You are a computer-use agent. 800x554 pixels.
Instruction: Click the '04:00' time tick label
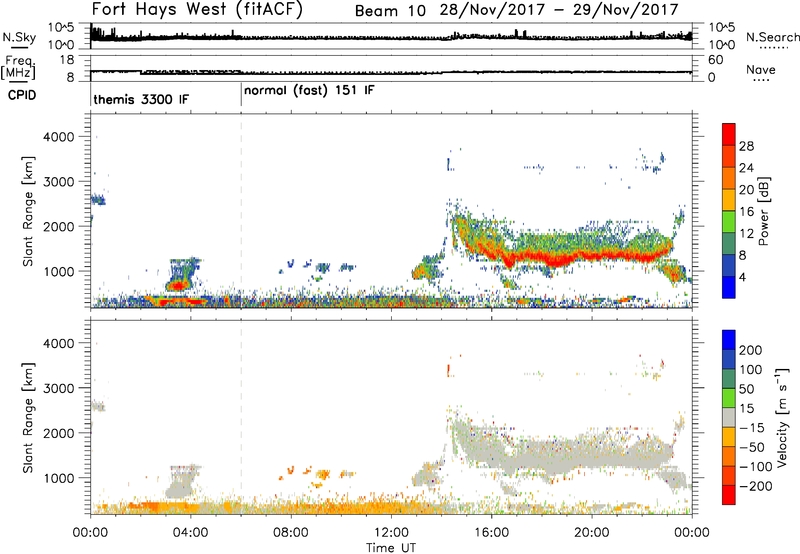pos(190,533)
